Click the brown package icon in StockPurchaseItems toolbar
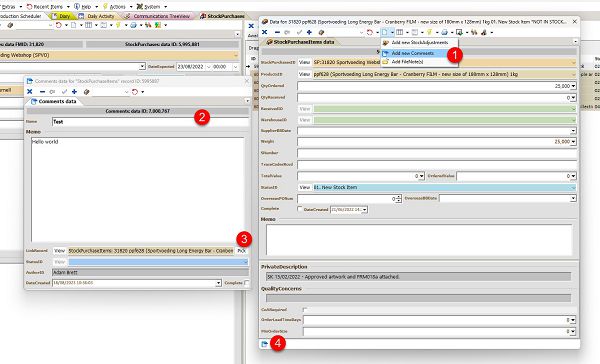The width and height of the screenshot is (600, 364). [x=321, y=32]
